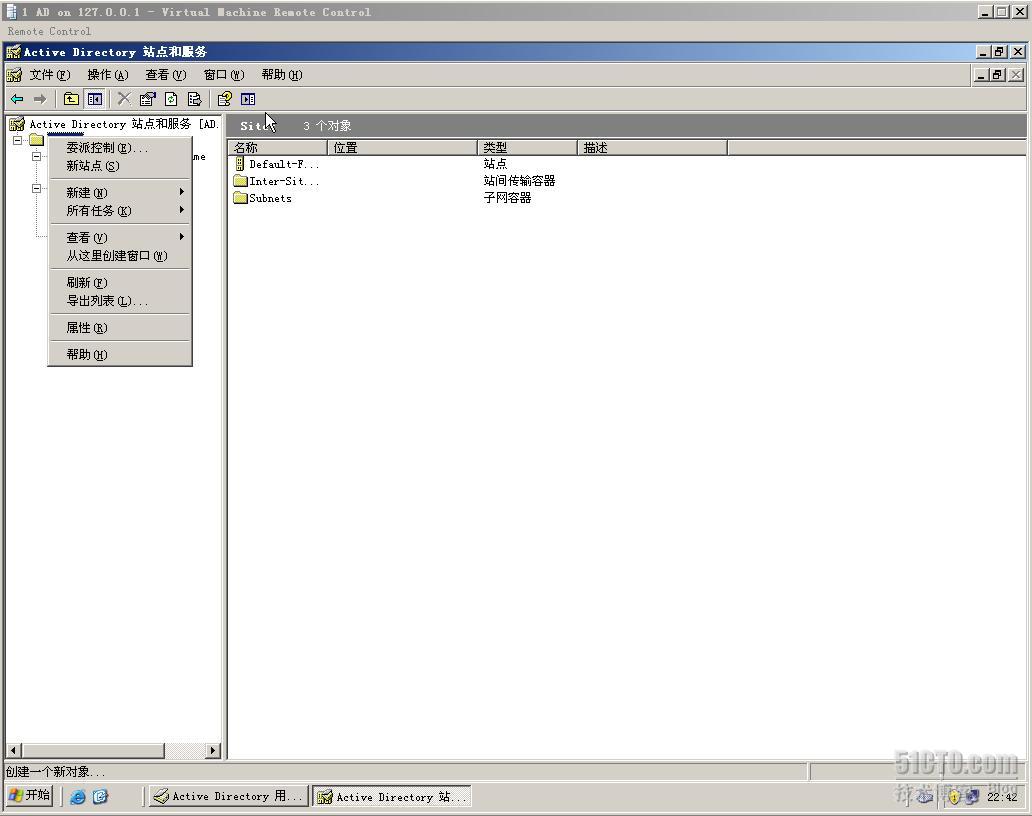Open the 文件(F) menu
1032x816 pixels.
(x=50, y=75)
